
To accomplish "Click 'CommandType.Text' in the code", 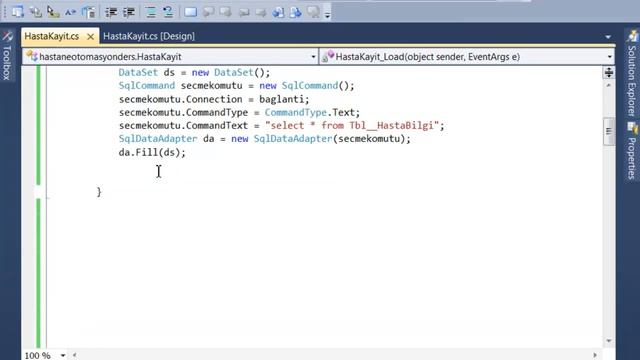I will click(x=309, y=112).
